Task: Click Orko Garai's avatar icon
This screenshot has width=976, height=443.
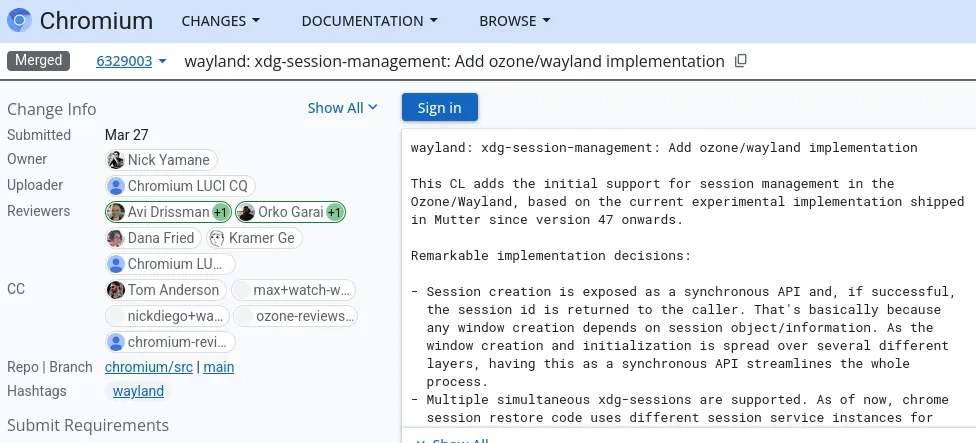Action: coord(246,212)
